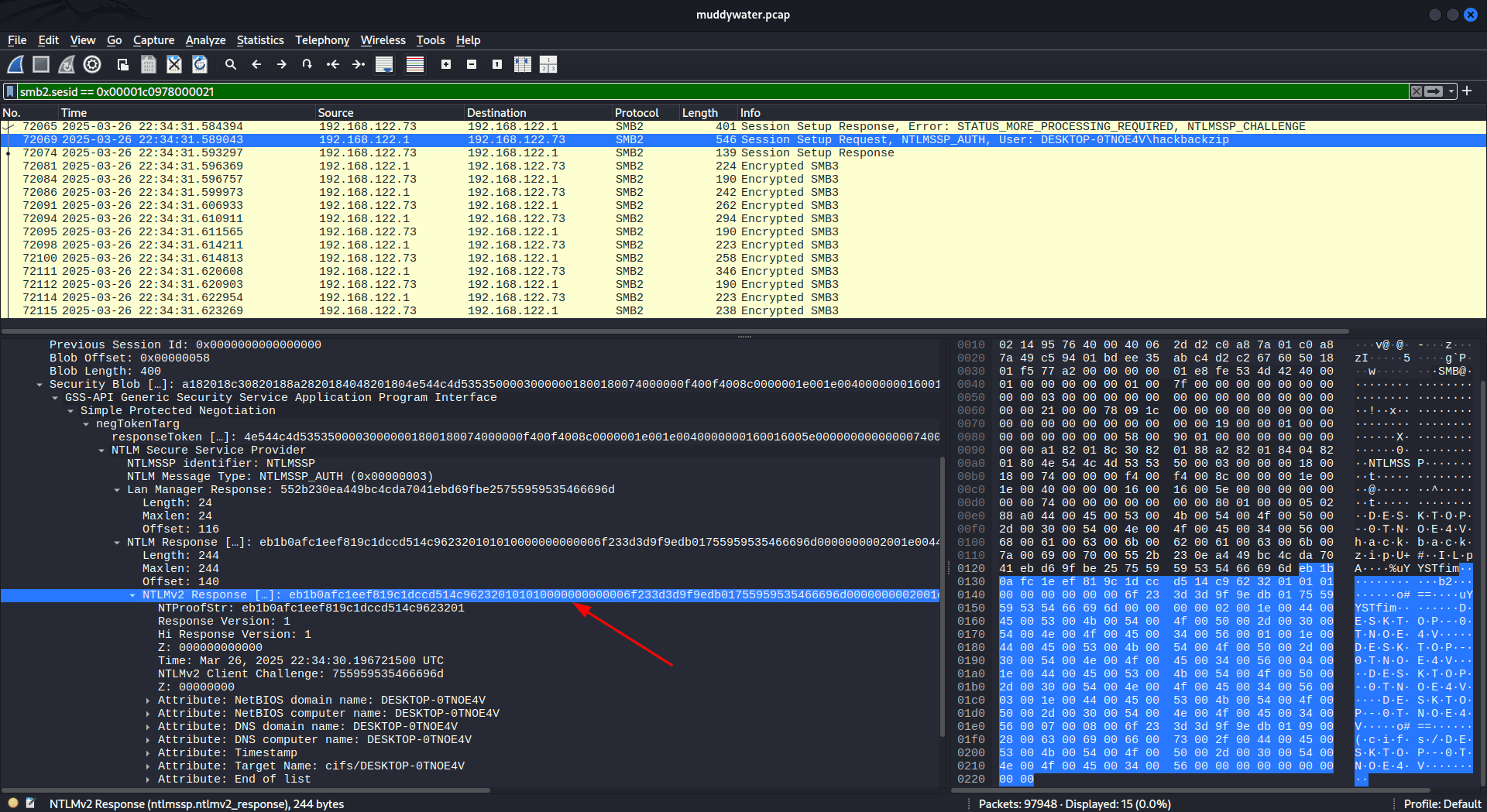Screen dimensions: 1487x812
Task: Sort by the Protocol column header
Action: point(646,113)
